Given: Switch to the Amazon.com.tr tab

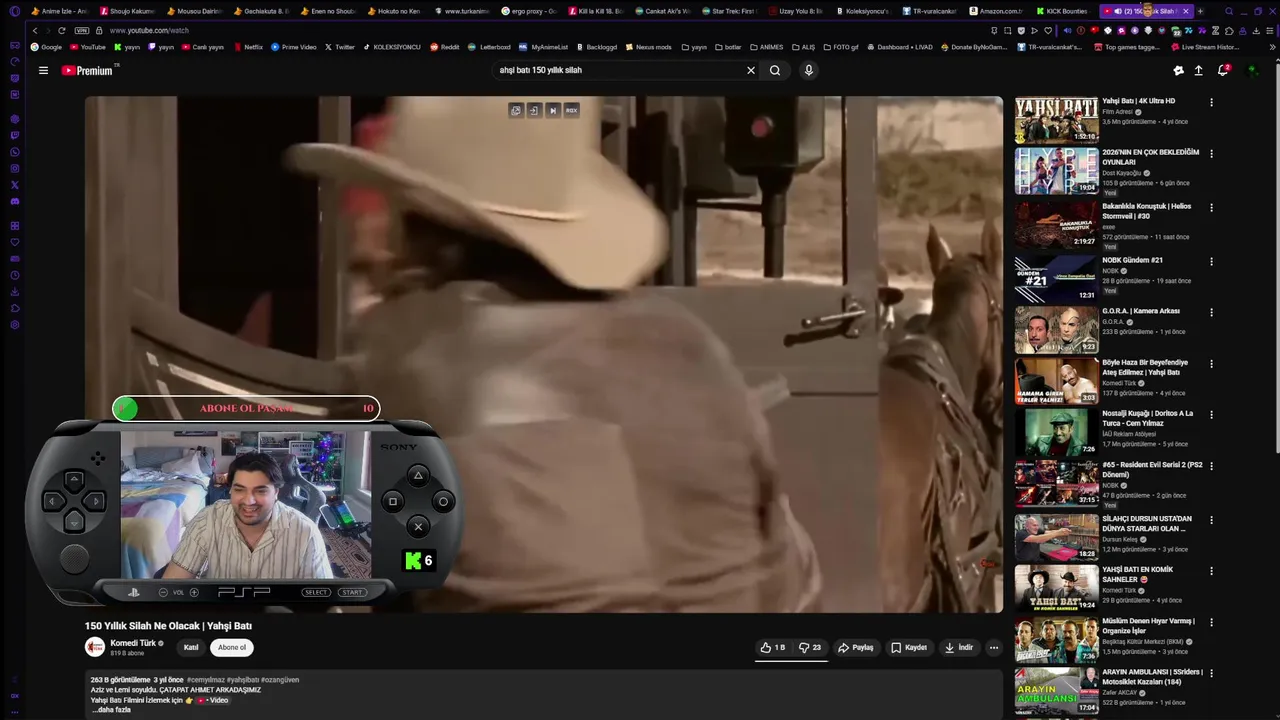Looking at the screenshot, I should point(995,11).
